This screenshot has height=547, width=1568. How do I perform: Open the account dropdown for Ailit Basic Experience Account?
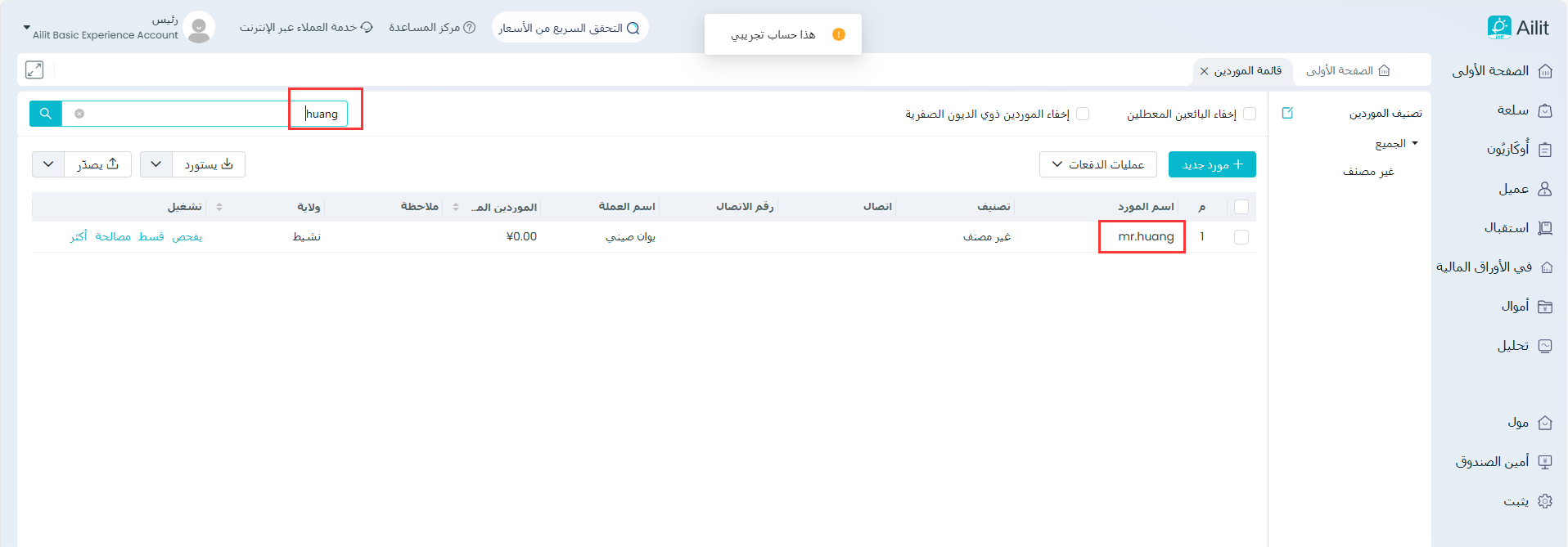[27, 28]
